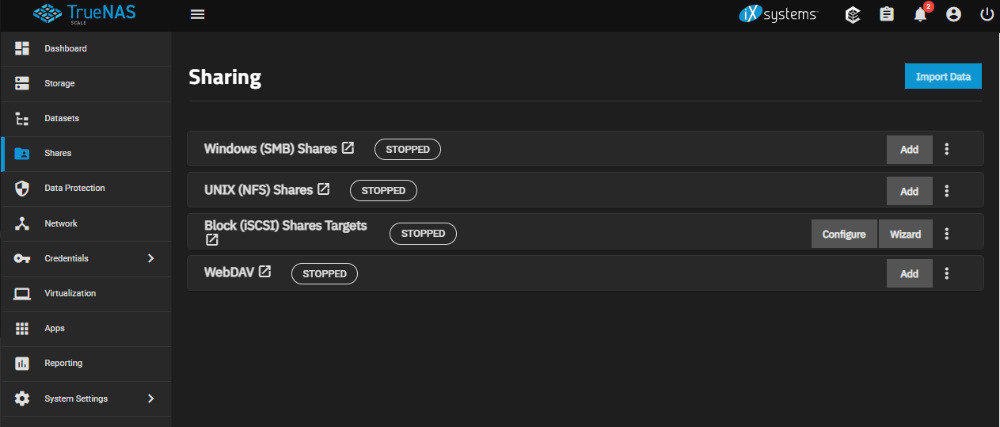Click the power button icon

coord(986,14)
